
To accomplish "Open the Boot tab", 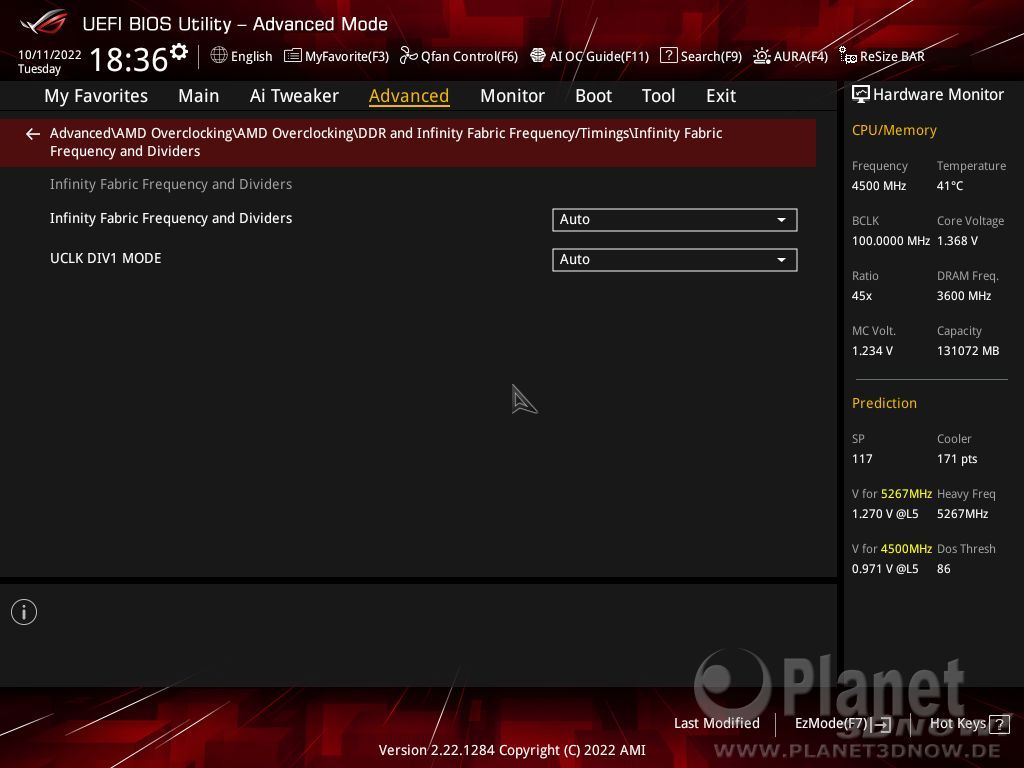I will point(593,96).
